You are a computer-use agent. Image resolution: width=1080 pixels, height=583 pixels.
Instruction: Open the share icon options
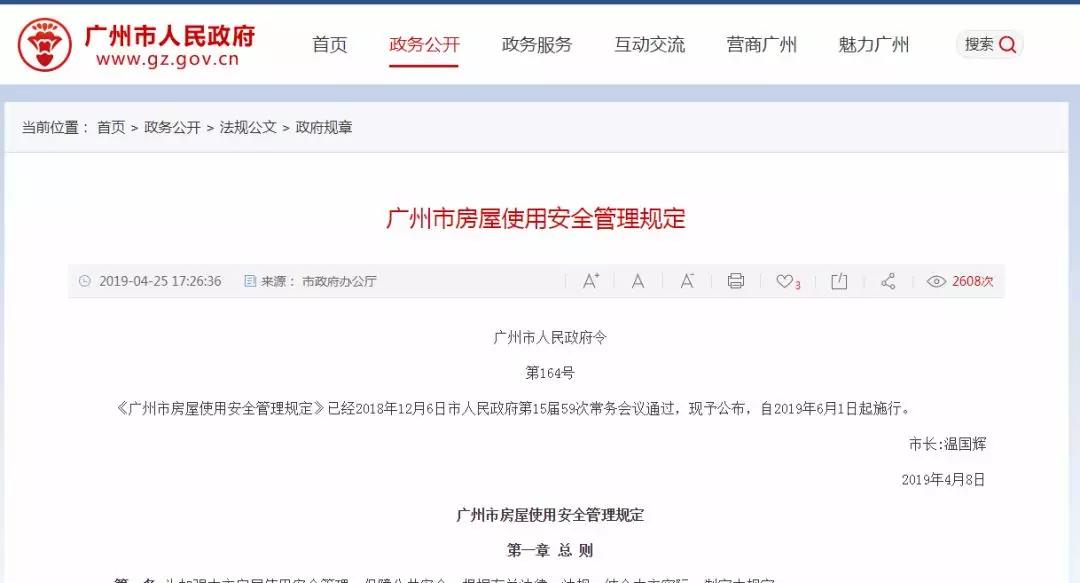tap(888, 281)
